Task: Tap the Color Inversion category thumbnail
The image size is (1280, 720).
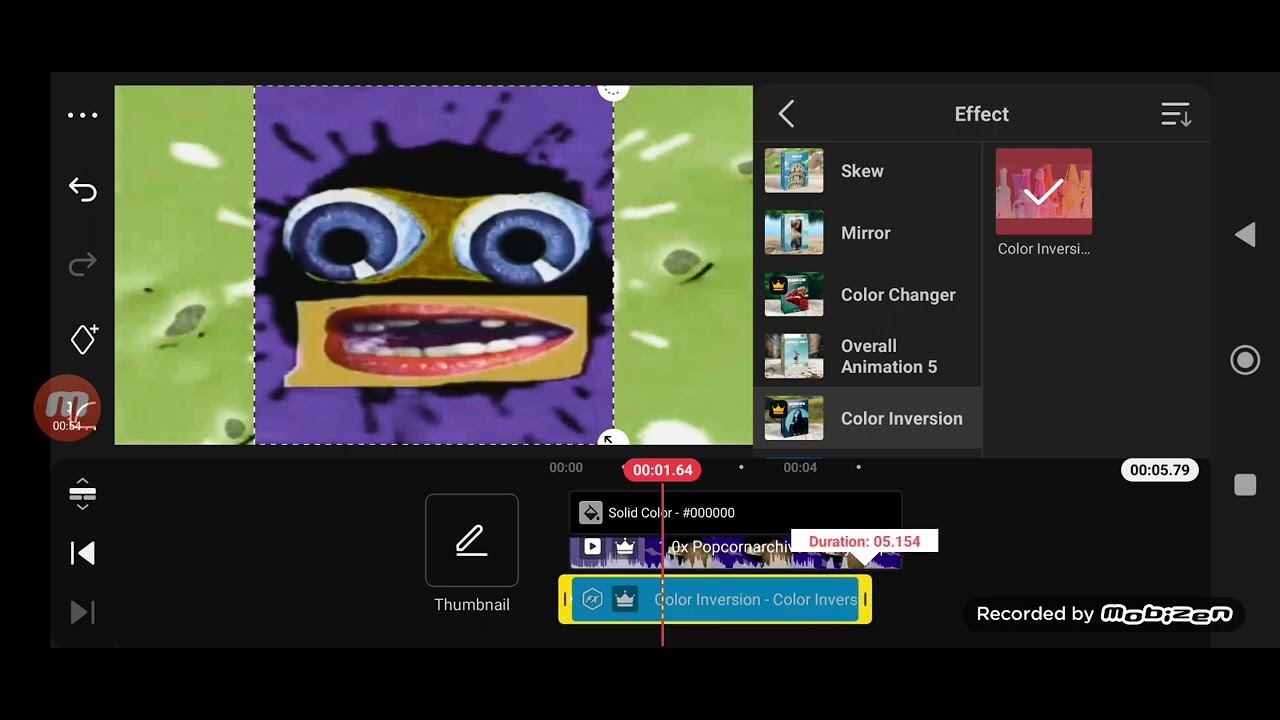Action: (794, 419)
